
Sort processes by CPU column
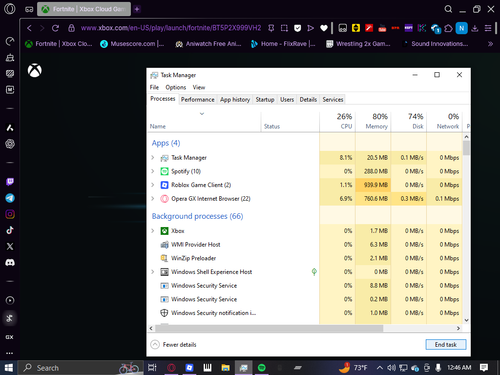(338, 121)
